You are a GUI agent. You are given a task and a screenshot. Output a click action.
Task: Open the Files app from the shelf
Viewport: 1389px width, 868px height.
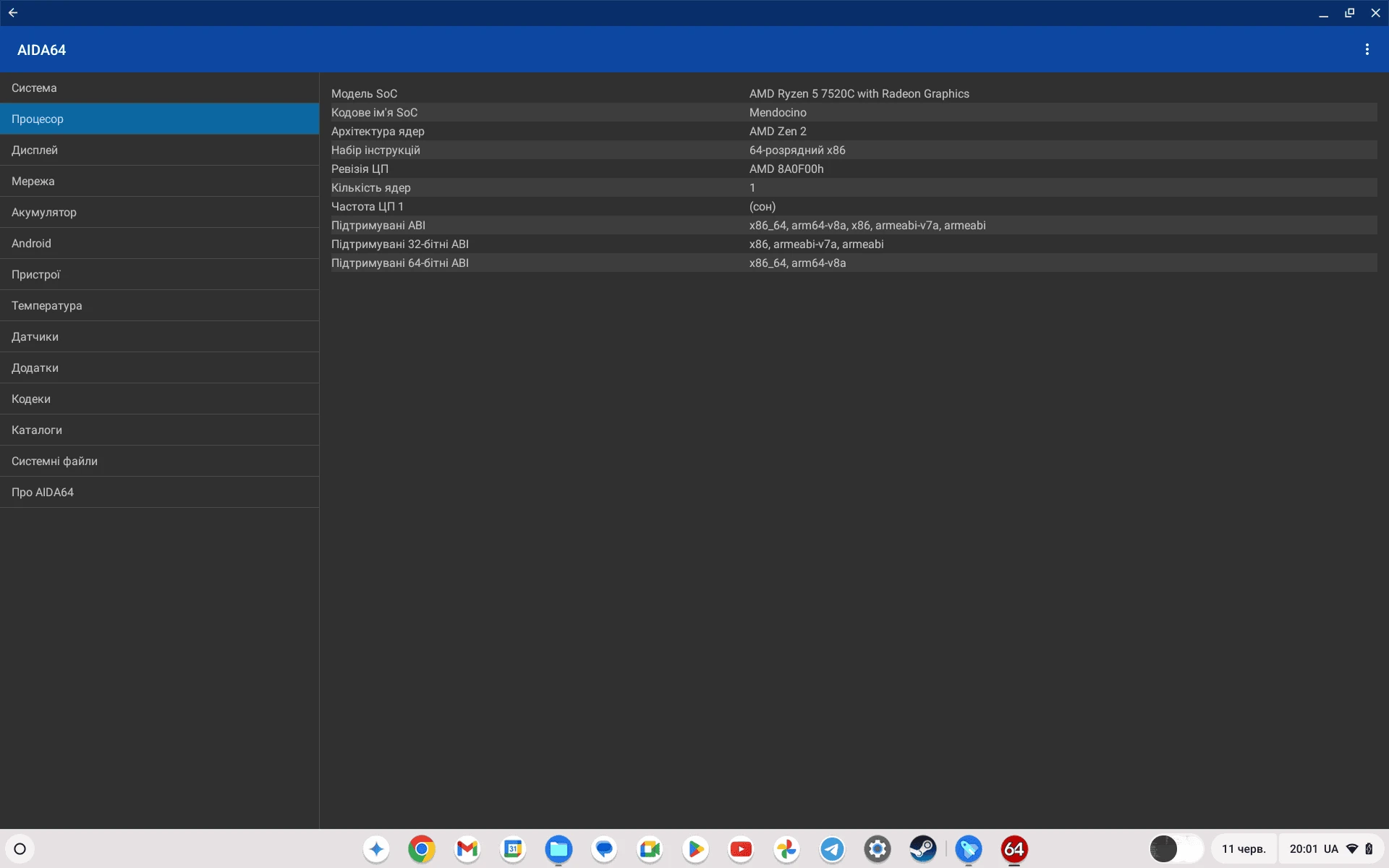point(558,848)
